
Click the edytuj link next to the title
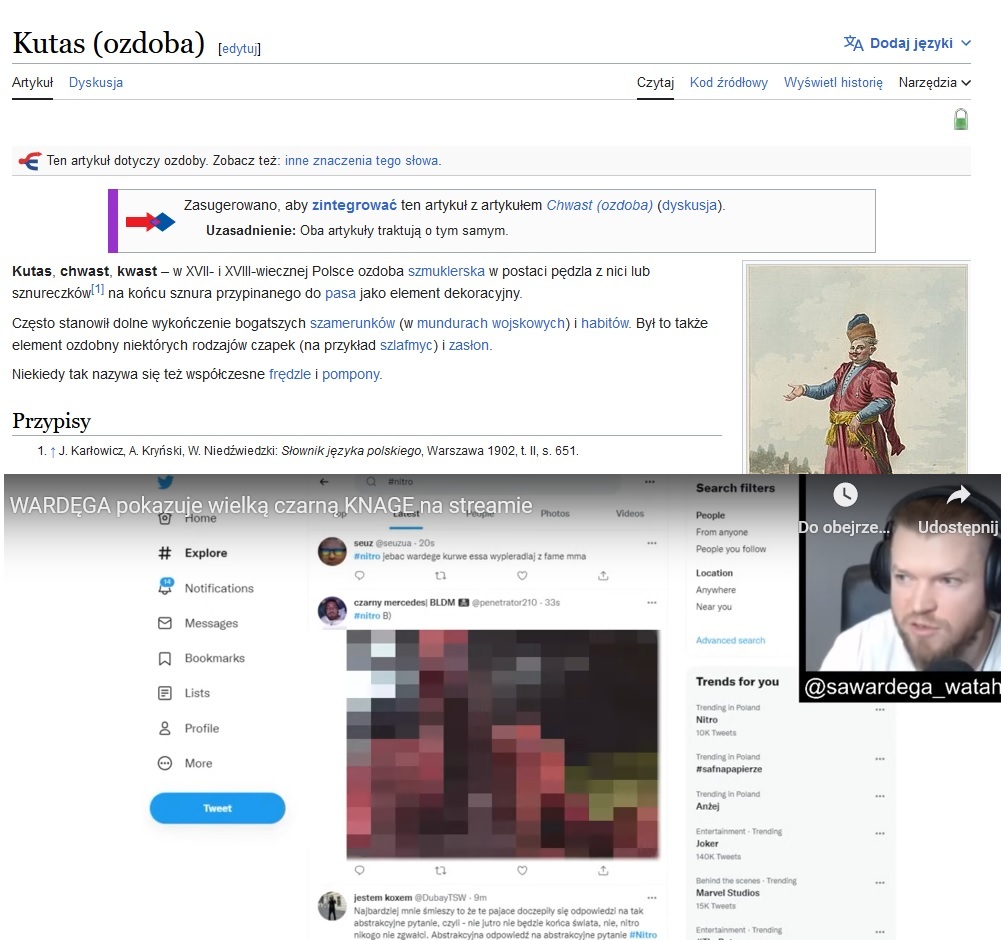239,49
